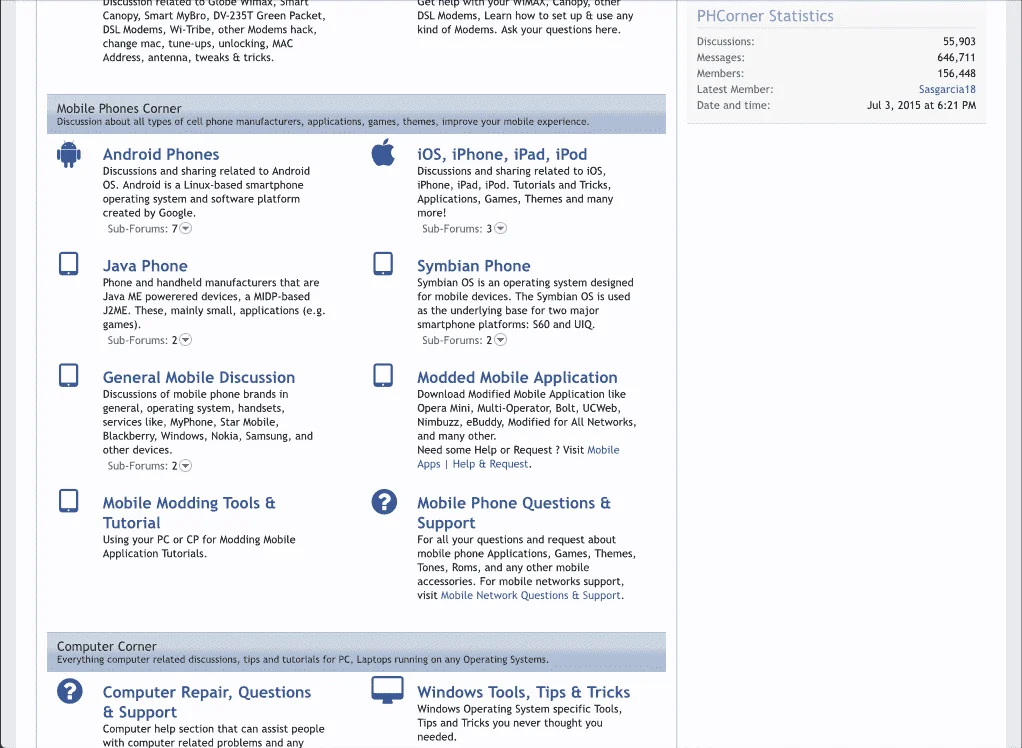Open the Modded Mobile Application forum
1022x748 pixels.
coord(518,377)
